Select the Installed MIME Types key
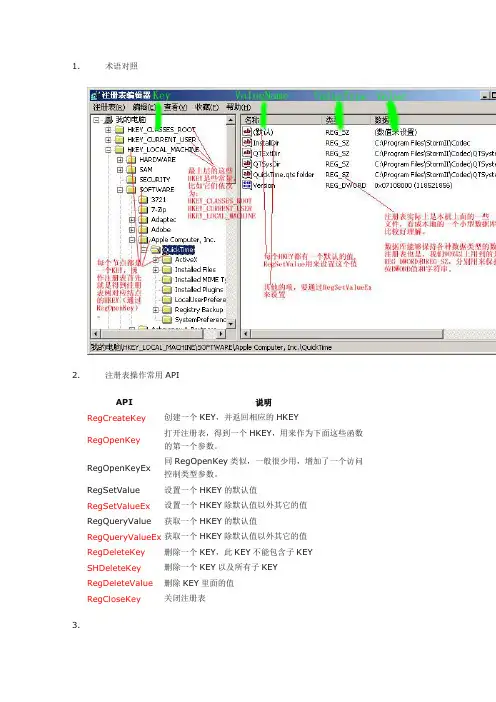This screenshot has height=702, width=496. tap(200, 279)
